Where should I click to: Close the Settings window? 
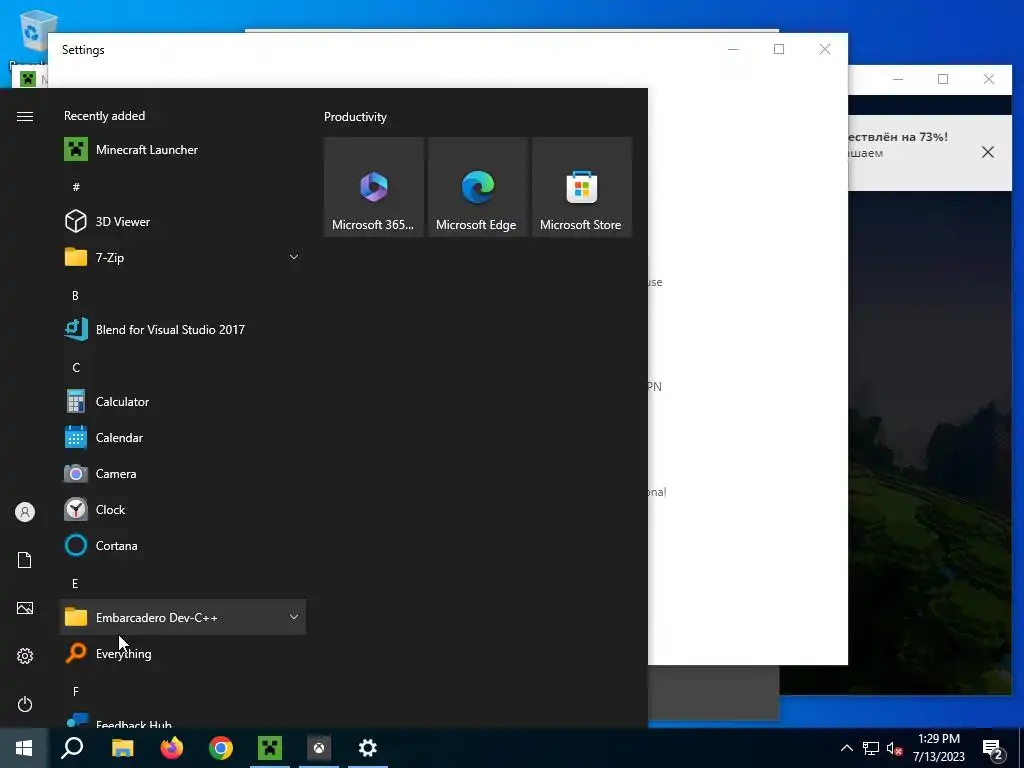click(825, 50)
